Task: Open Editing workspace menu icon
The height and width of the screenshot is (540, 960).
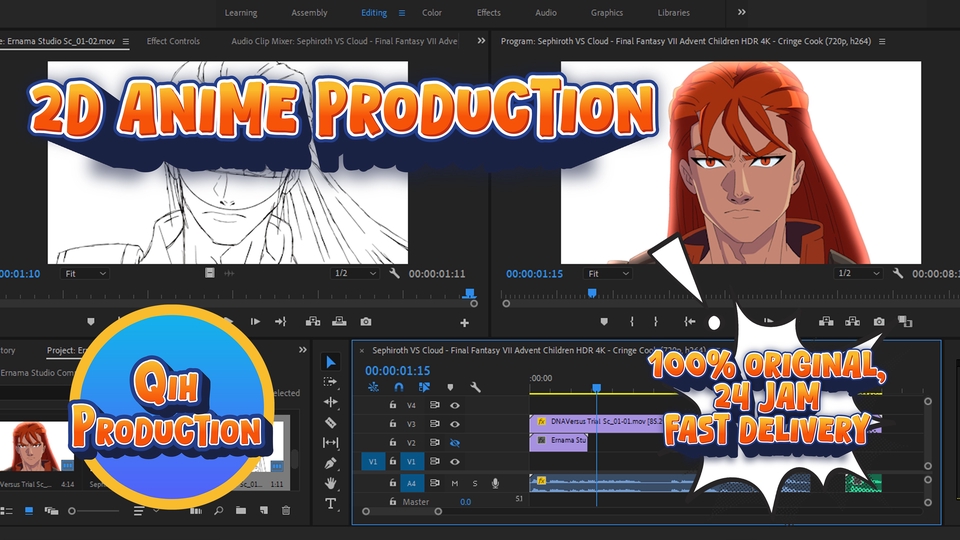Action: point(402,13)
